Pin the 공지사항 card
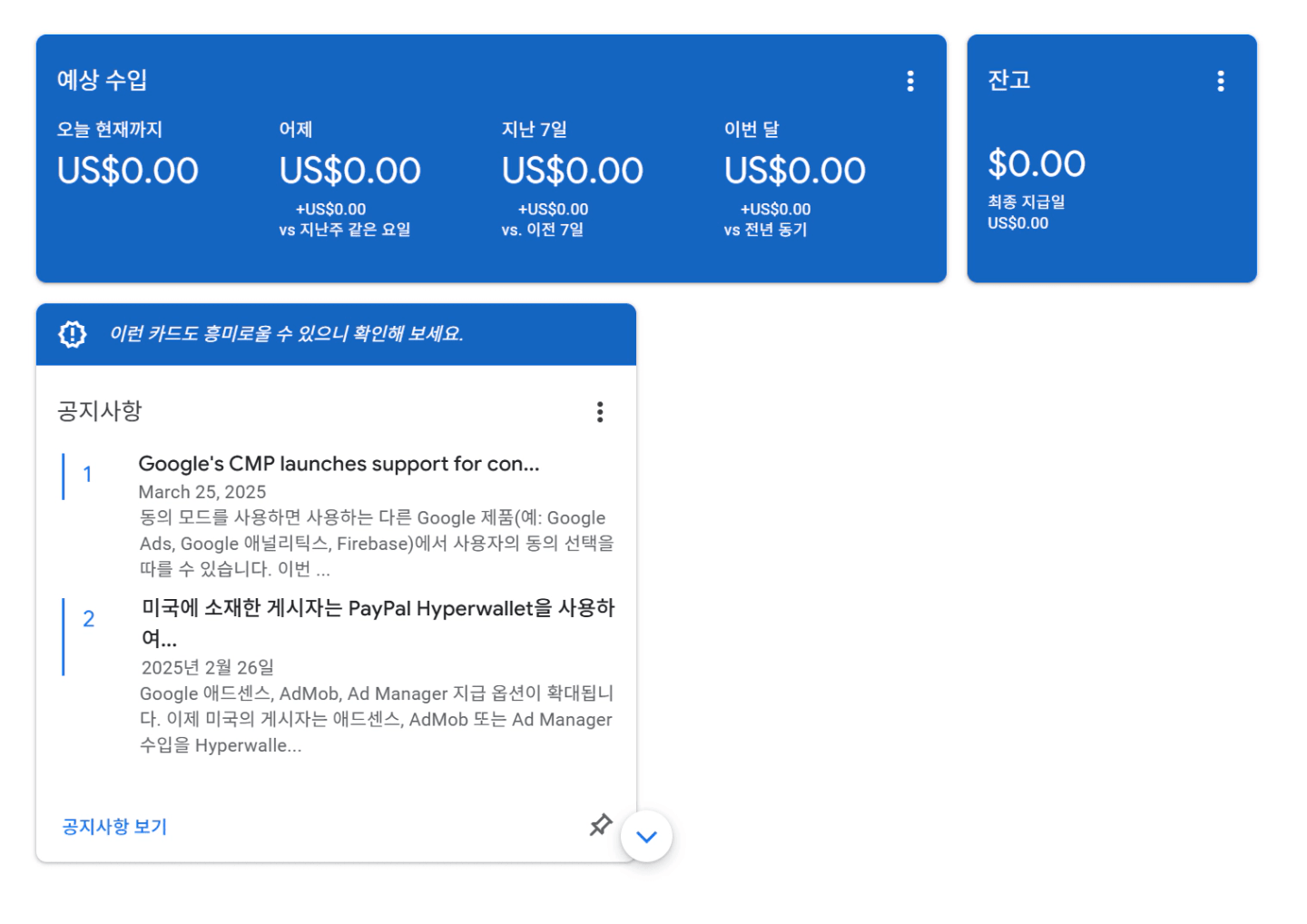The image size is (1307, 924). coord(600,825)
